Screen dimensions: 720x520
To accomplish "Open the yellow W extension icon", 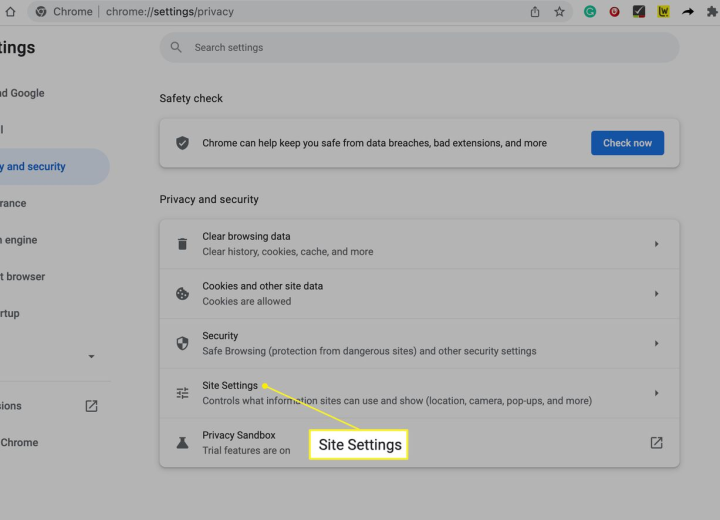I will pyautogui.click(x=663, y=11).
